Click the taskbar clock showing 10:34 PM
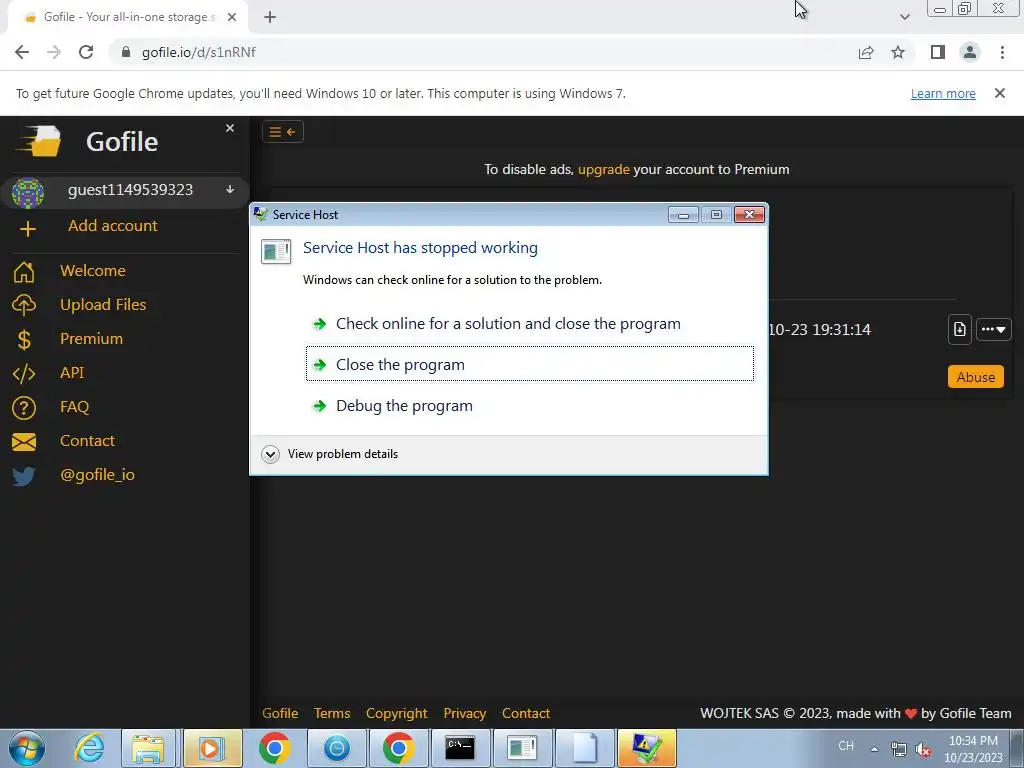Image resolution: width=1024 pixels, height=768 pixels. (973, 749)
